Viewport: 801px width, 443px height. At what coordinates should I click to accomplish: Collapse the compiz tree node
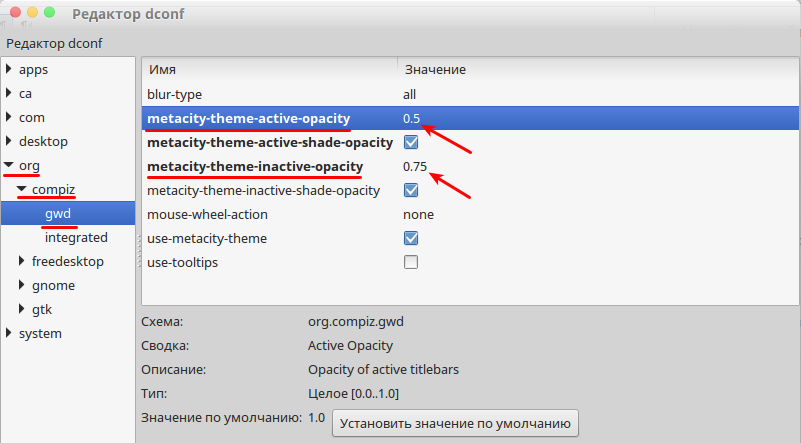[x=21, y=189]
